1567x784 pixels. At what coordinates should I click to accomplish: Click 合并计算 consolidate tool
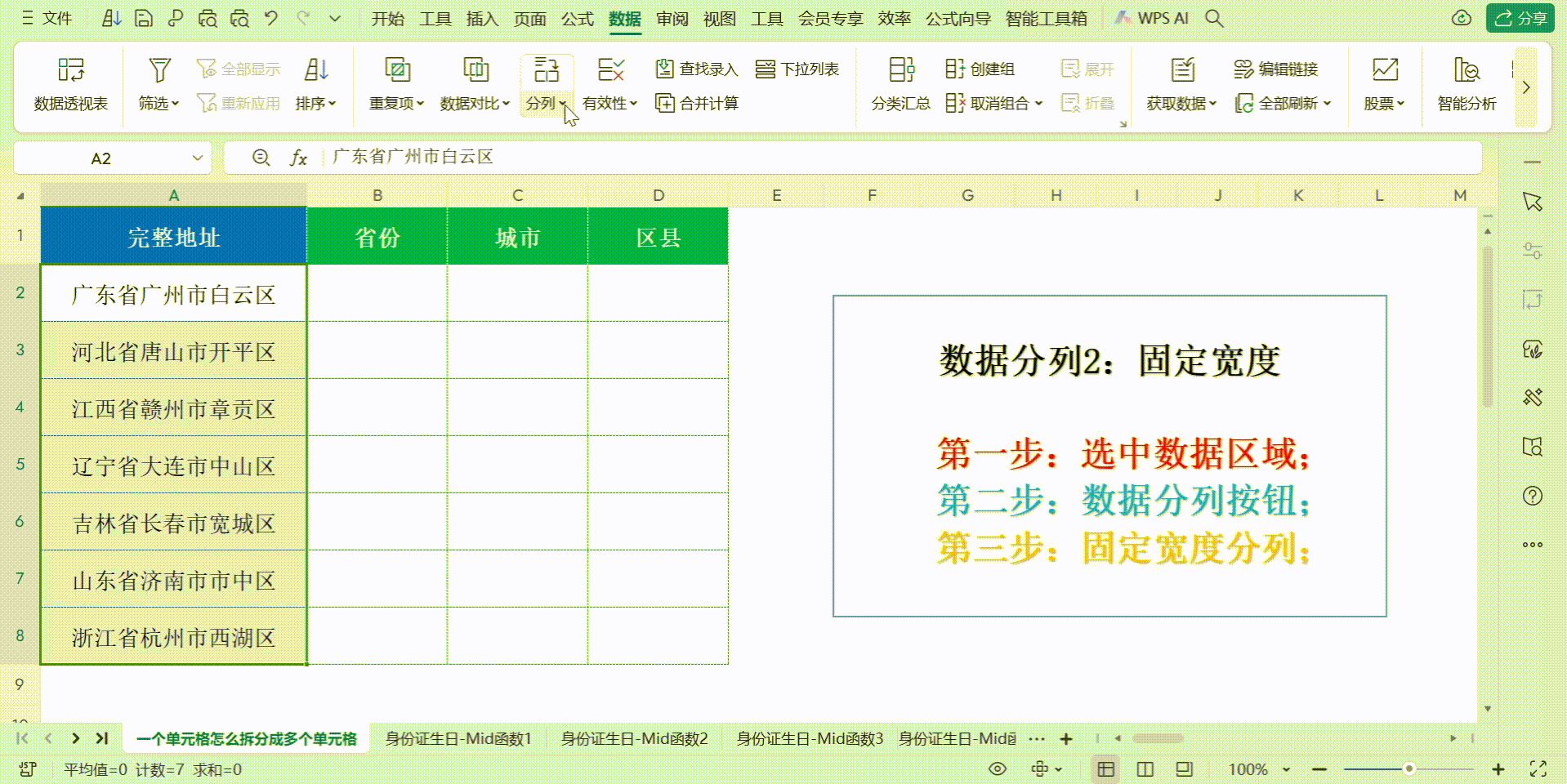point(697,104)
